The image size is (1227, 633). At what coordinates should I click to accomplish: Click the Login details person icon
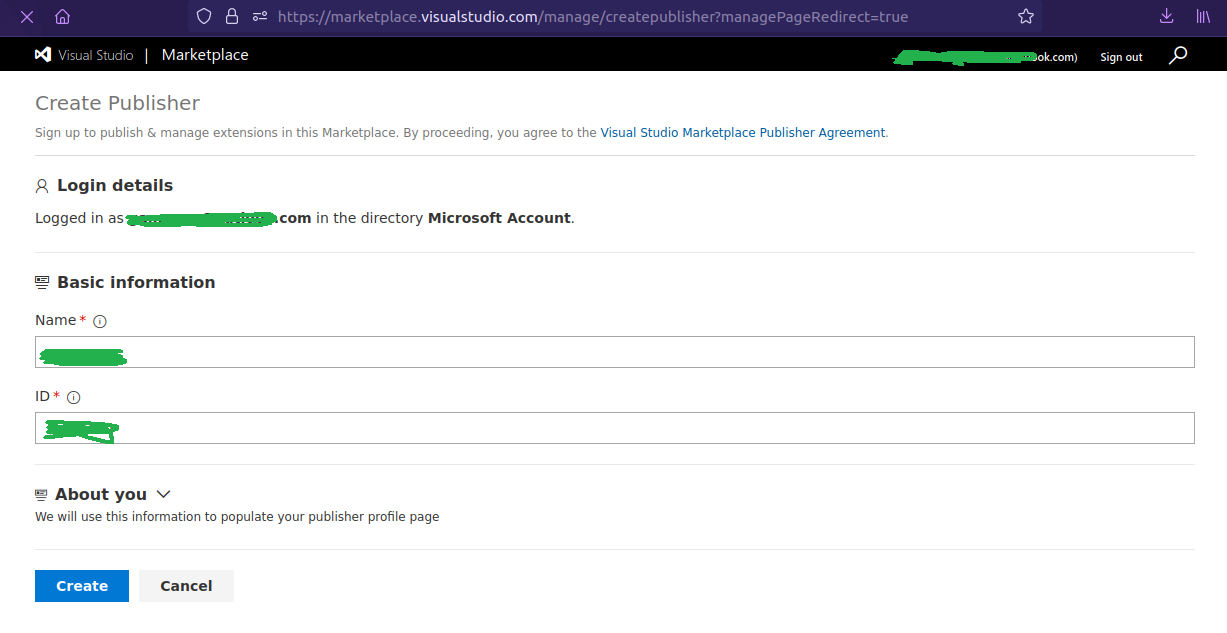click(x=41, y=185)
